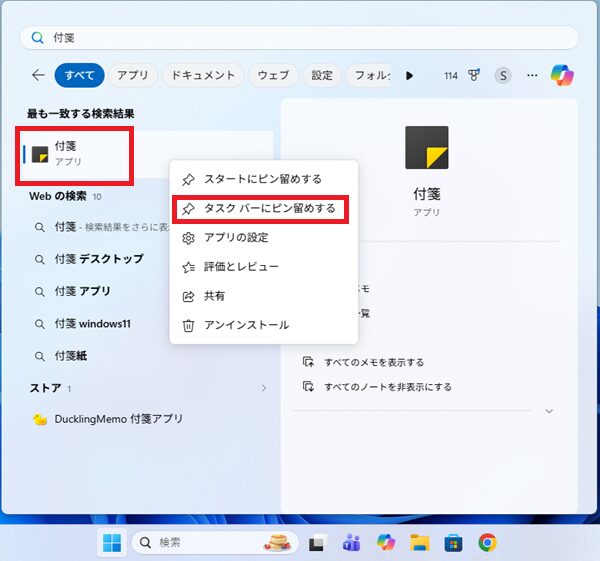The image size is (600, 561).
Task: Select タスク バーにピン留めする in the context menu
Action: click(x=262, y=208)
